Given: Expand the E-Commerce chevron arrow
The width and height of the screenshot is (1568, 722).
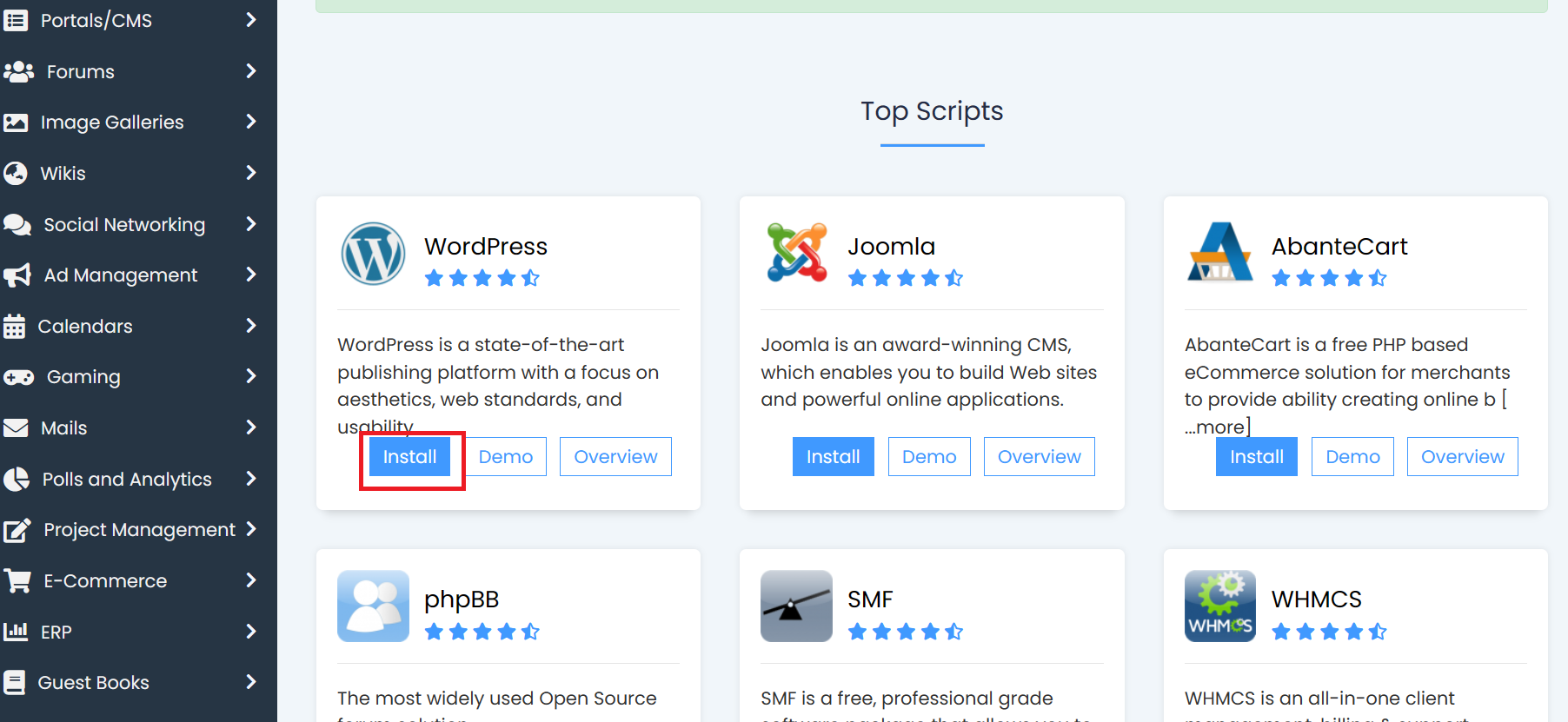Looking at the screenshot, I should point(251,580).
